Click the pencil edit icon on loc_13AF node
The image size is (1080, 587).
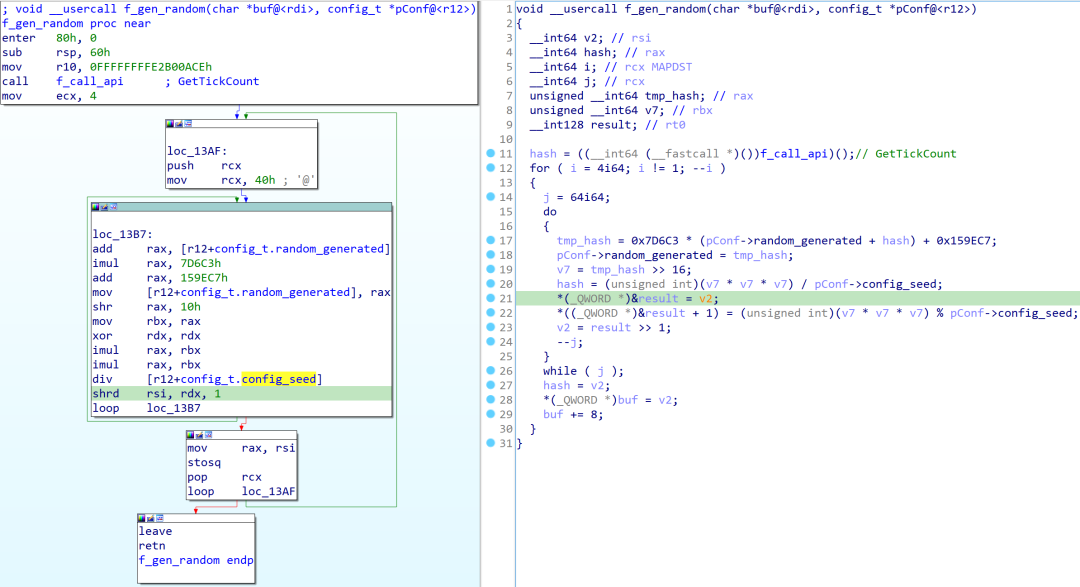180,124
